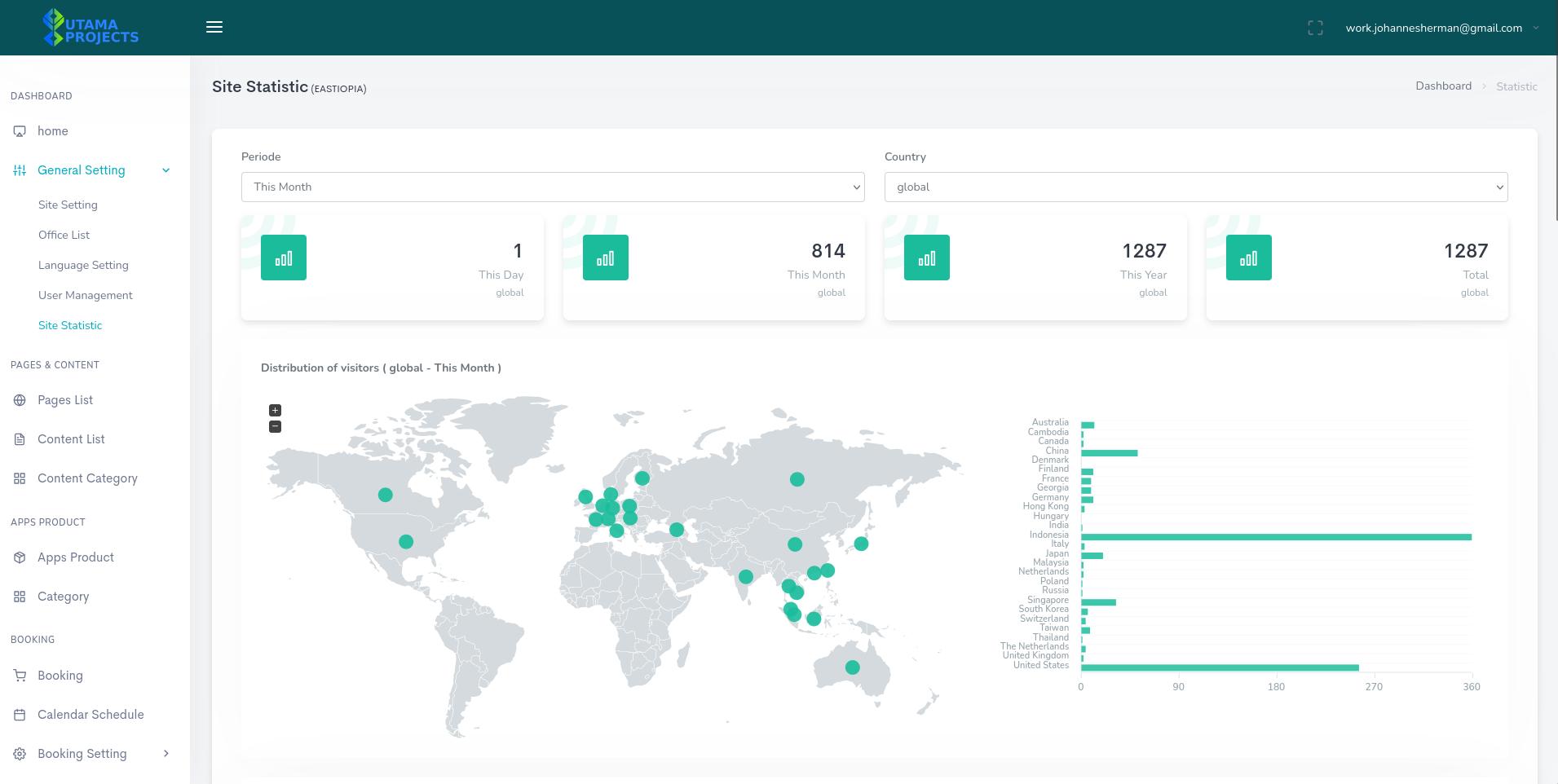The width and height of the screenshot is (1558, 784).
Task: Click the Booking cart icon
Action: 20,676
